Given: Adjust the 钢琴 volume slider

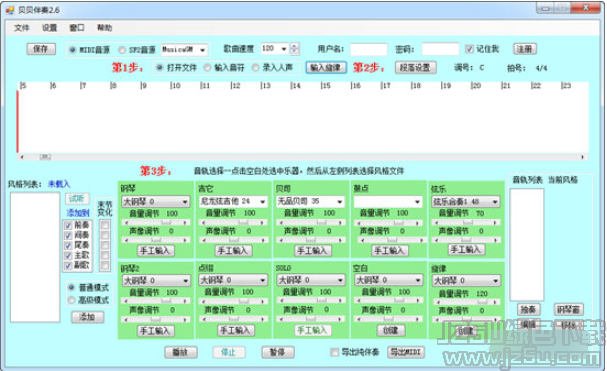Looking at the screenshot, I should click(155, 223).
